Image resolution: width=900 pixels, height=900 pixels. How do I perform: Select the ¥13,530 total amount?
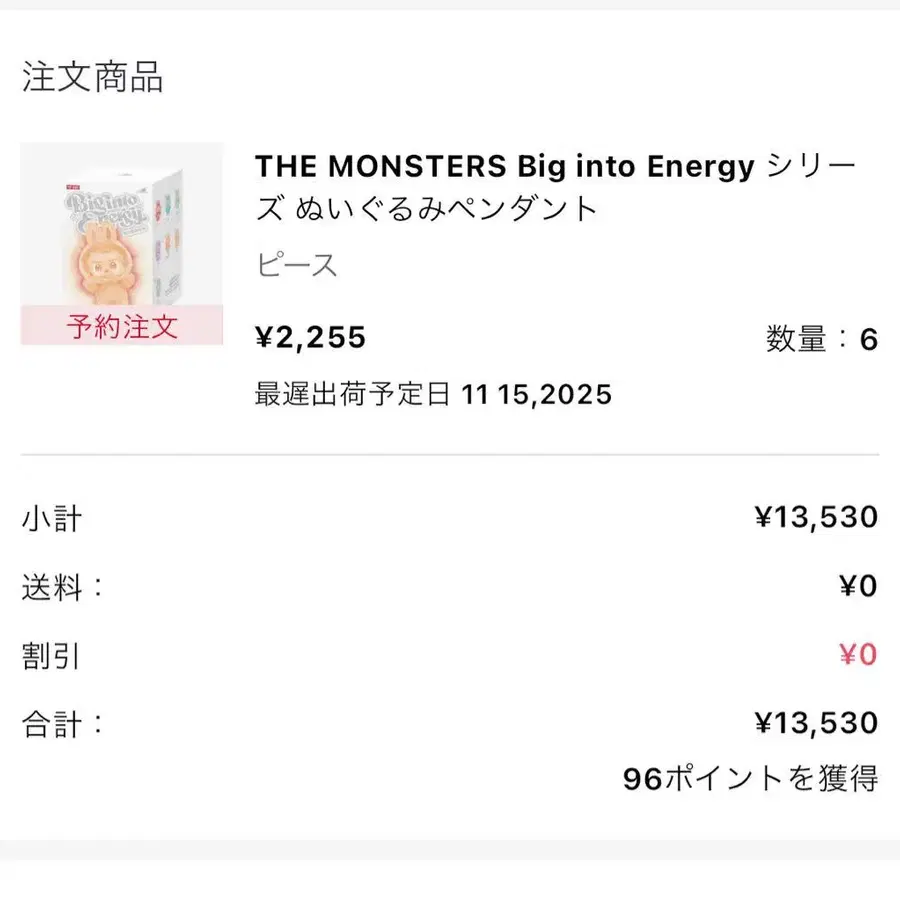(x=816, y=723)
